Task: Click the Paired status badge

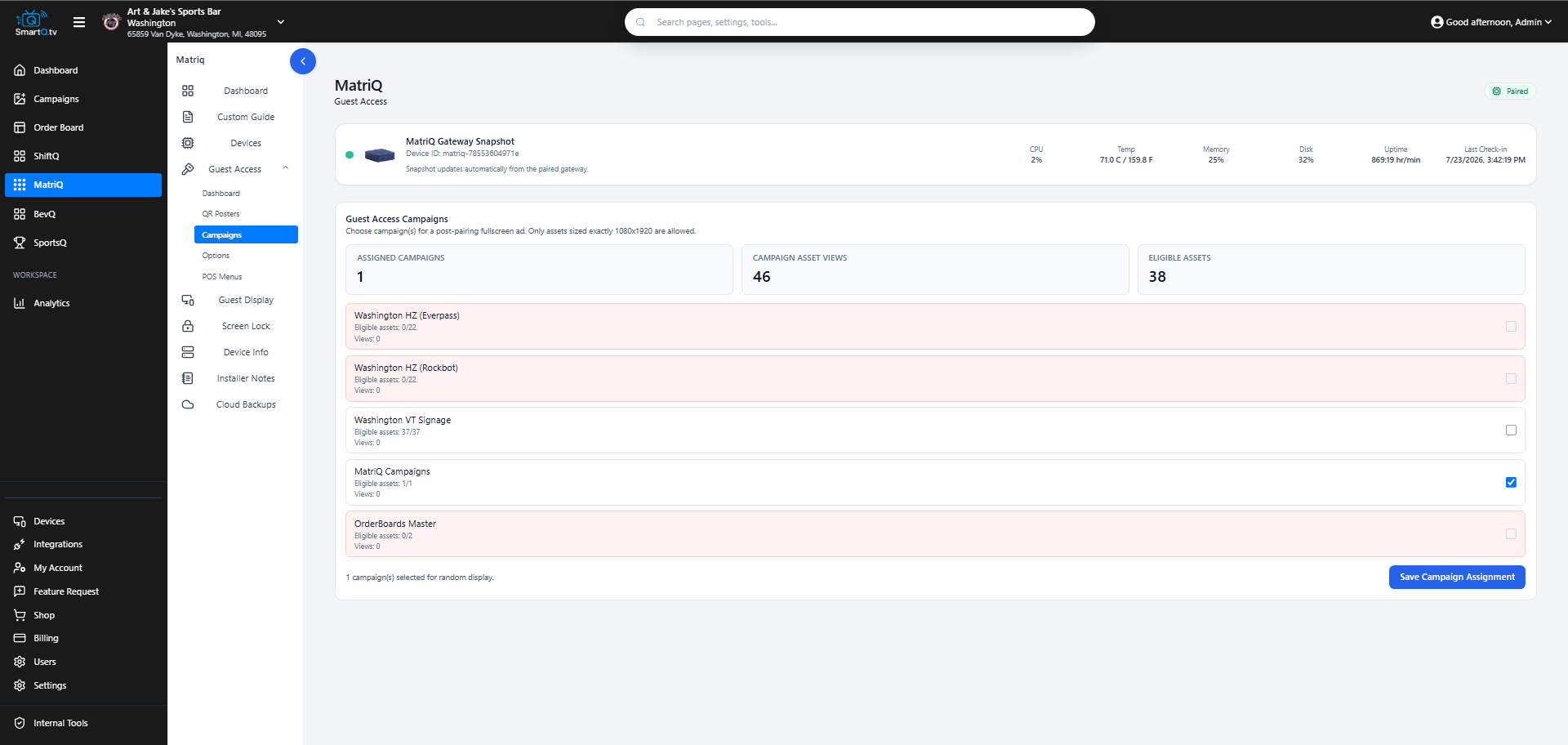Action: pyautogui.click(x=1510, y=91)
